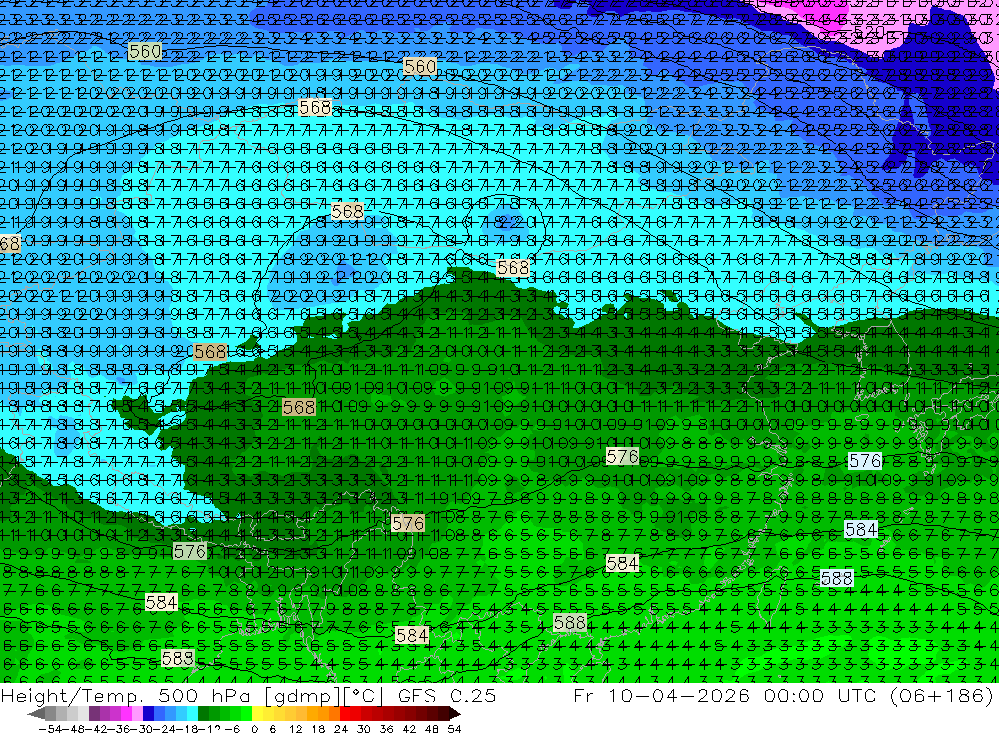Click the '-54' legend value
The width and height of the screenshot is (1000, 733).
[x=50, y=729]
